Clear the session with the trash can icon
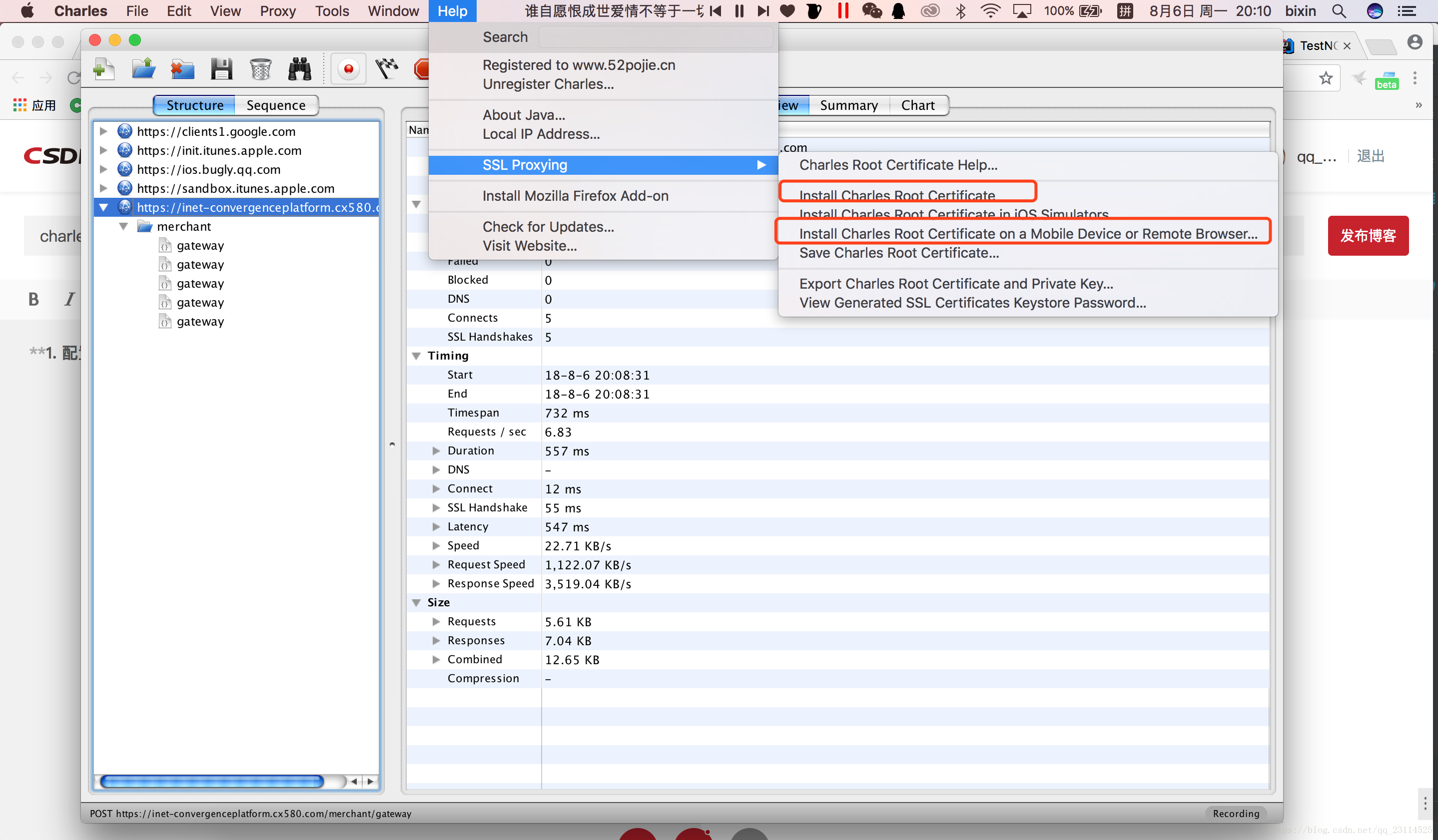The height and width of the screenshot is (840, 1438). 260,69
